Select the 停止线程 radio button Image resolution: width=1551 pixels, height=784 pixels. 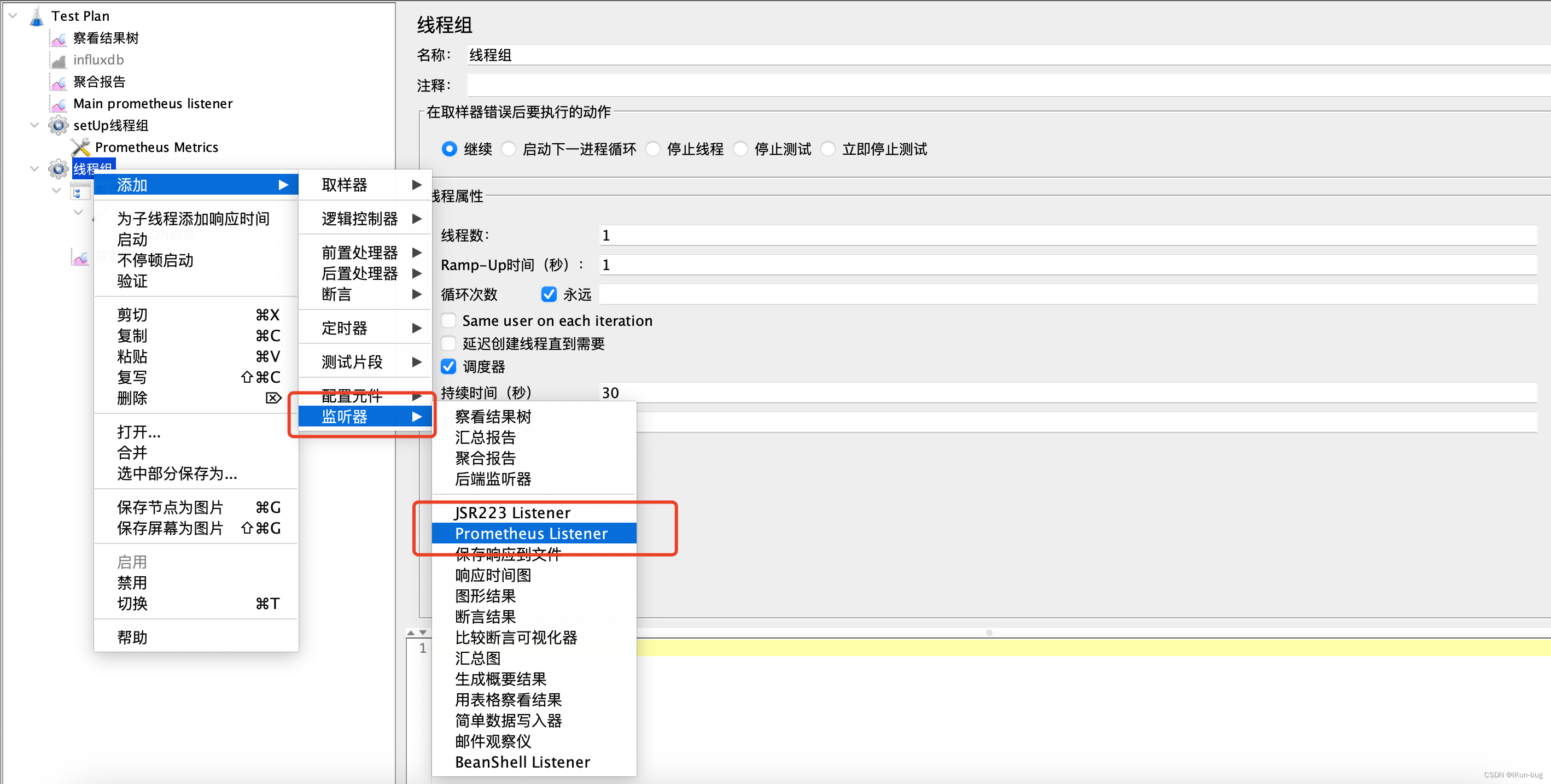(652, 149)
